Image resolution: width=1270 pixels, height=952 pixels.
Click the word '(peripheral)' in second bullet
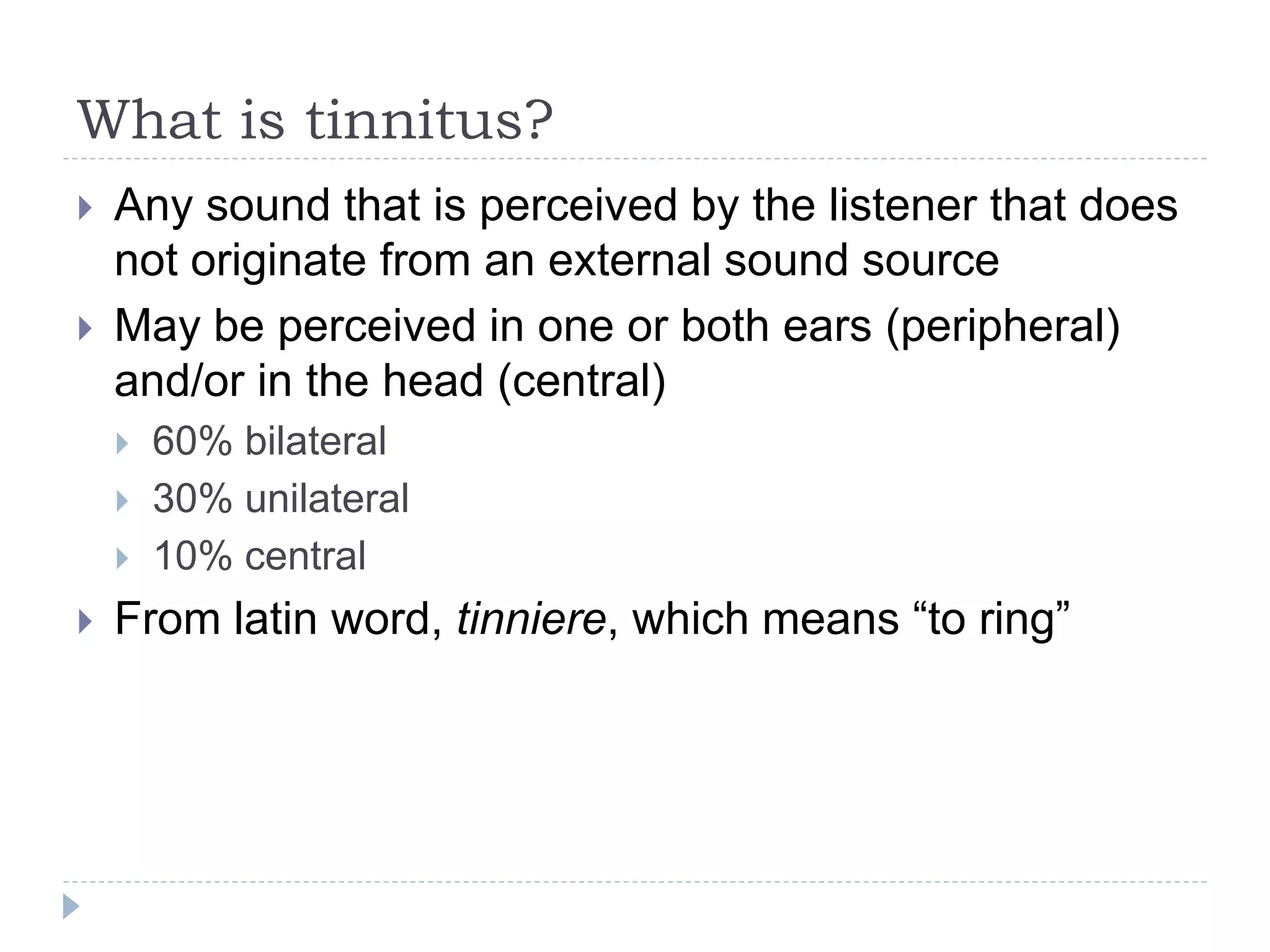1003,328
